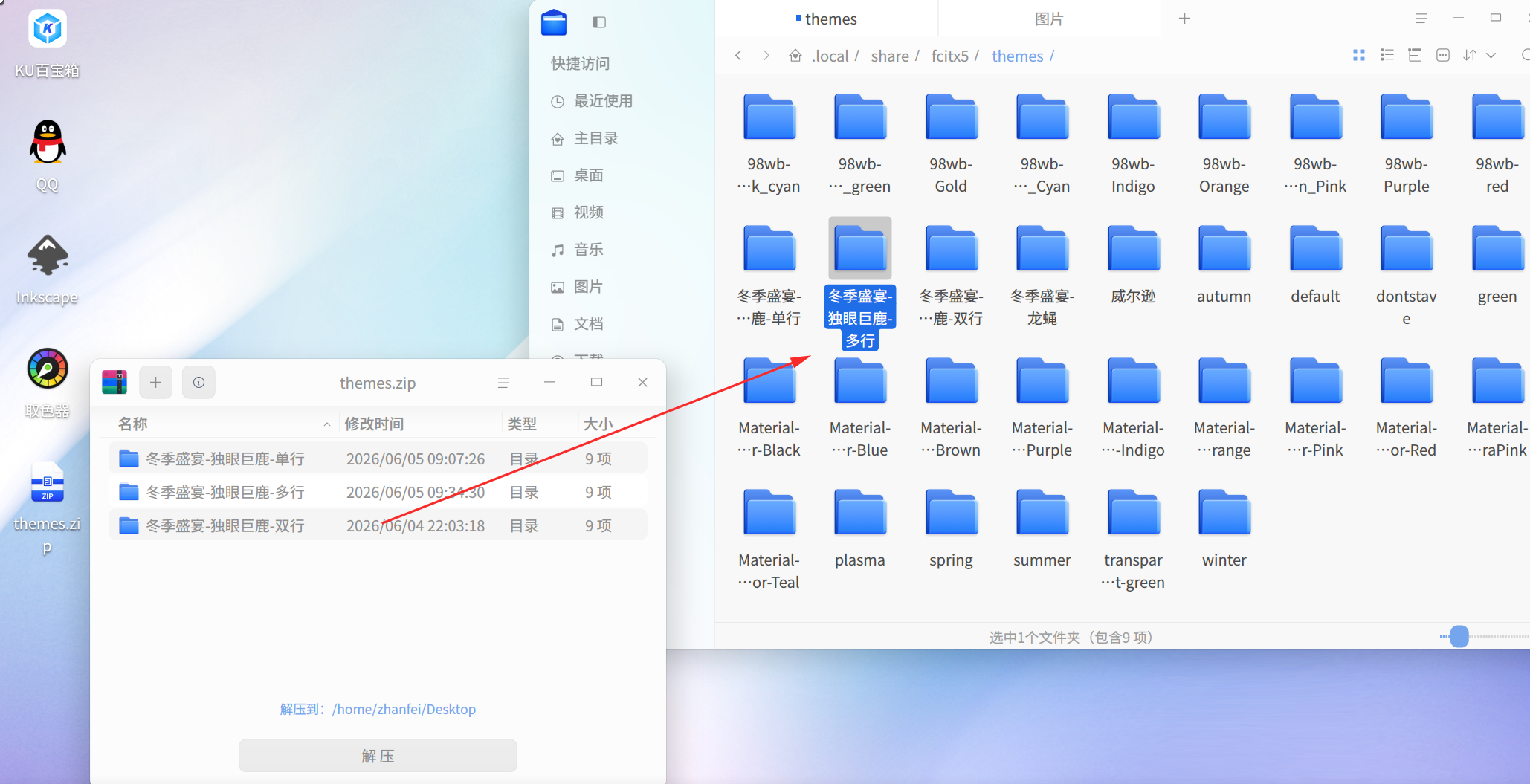Screen dimensions: 1530x784
Task: Expand the sort dropdown chevron
Action: (x=1491, y=56)
